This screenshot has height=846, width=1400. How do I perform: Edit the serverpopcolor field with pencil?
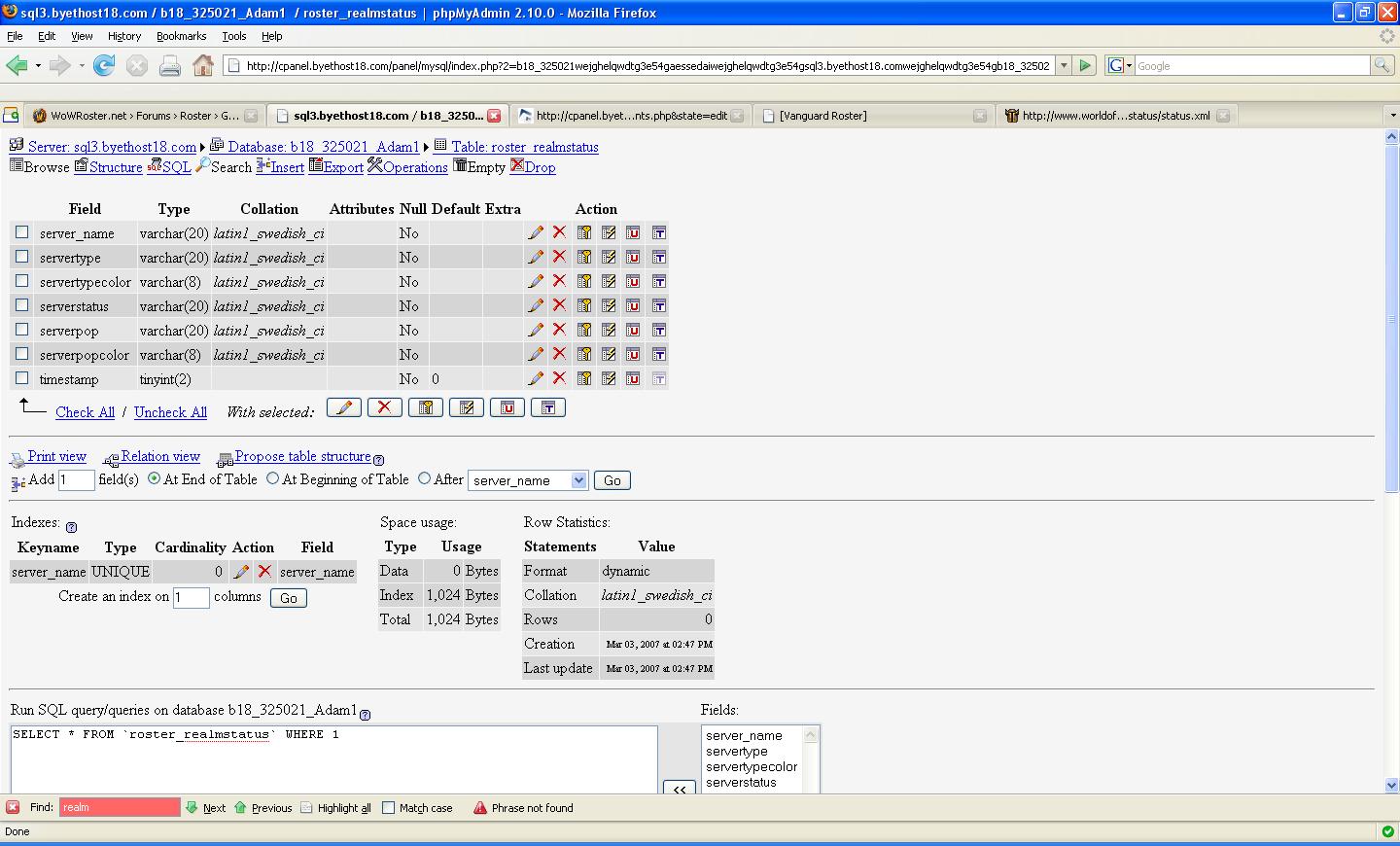(536, 354)
